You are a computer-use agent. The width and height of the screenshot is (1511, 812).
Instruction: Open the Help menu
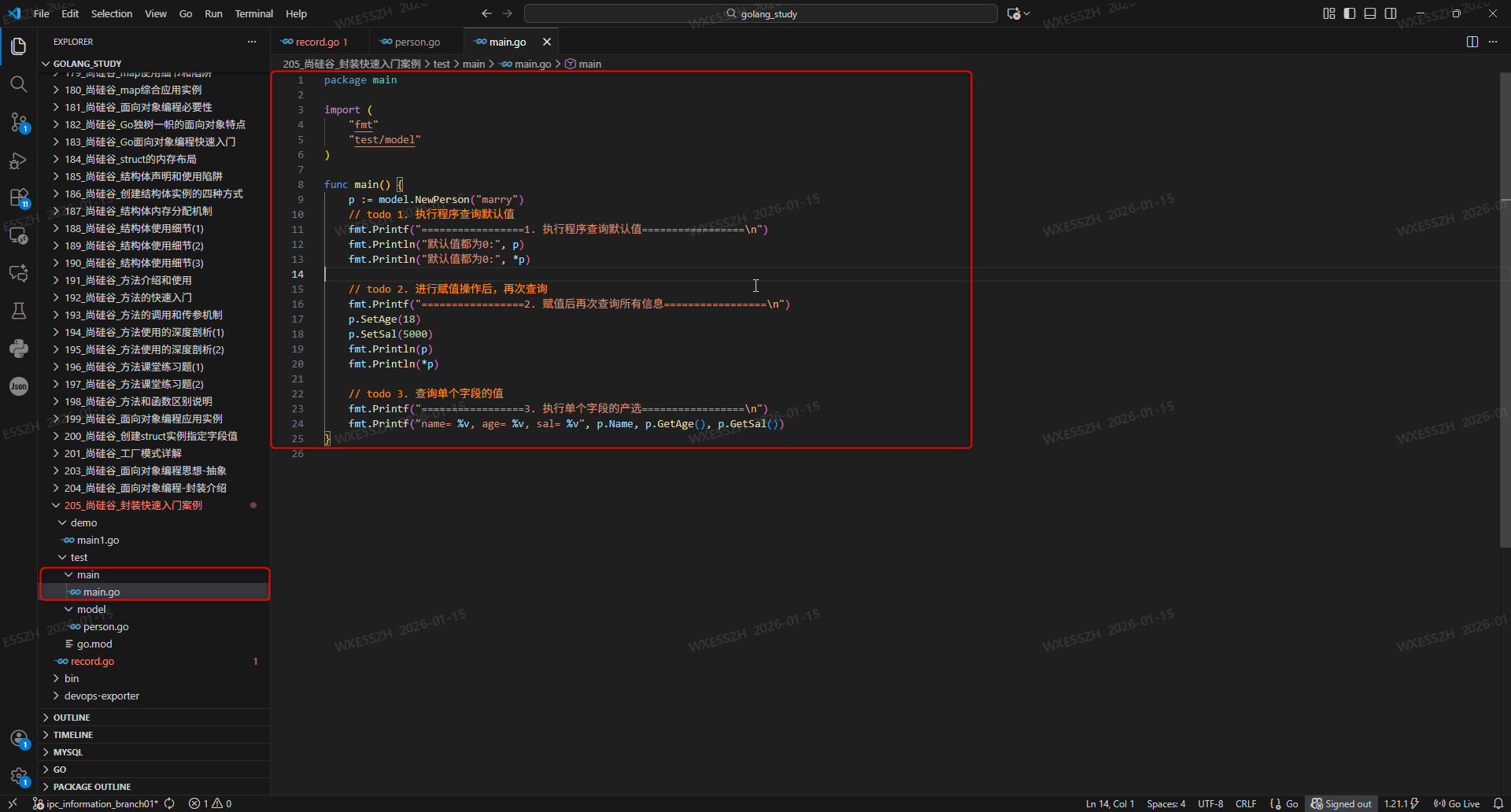tap(297, 13)
